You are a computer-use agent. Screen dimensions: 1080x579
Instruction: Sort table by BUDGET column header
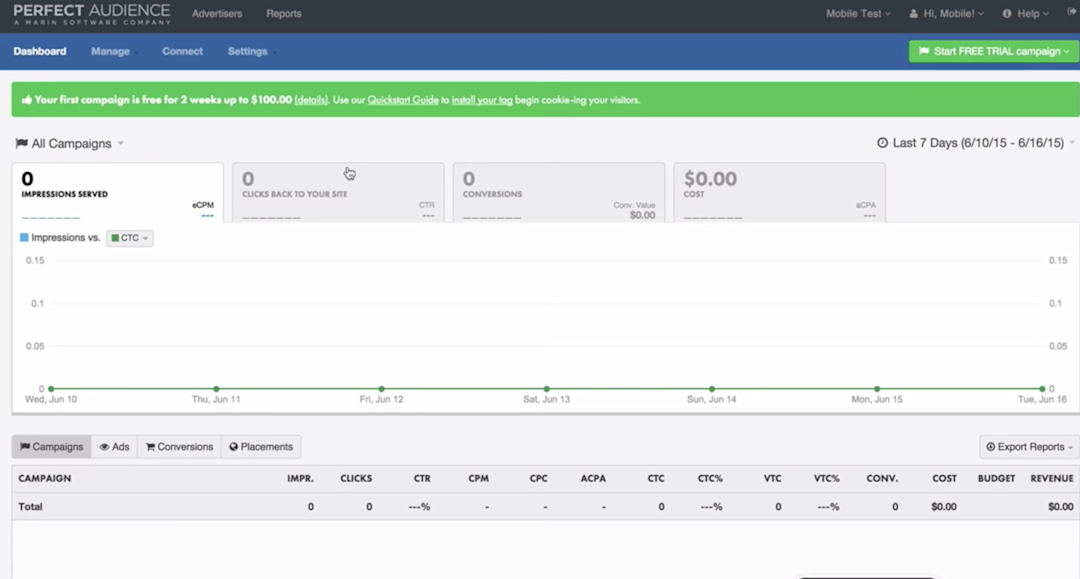click(x=997, y=478)
